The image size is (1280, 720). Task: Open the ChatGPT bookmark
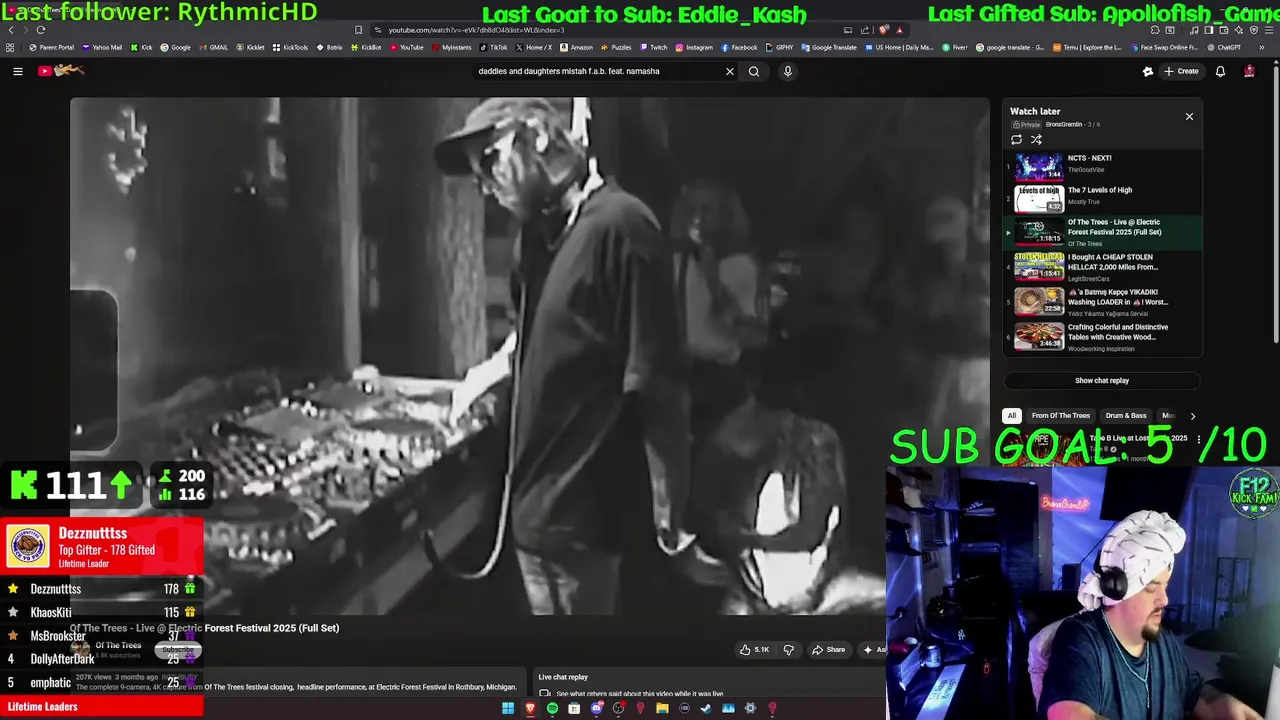pyautogui.click(x=1224, y=47)
